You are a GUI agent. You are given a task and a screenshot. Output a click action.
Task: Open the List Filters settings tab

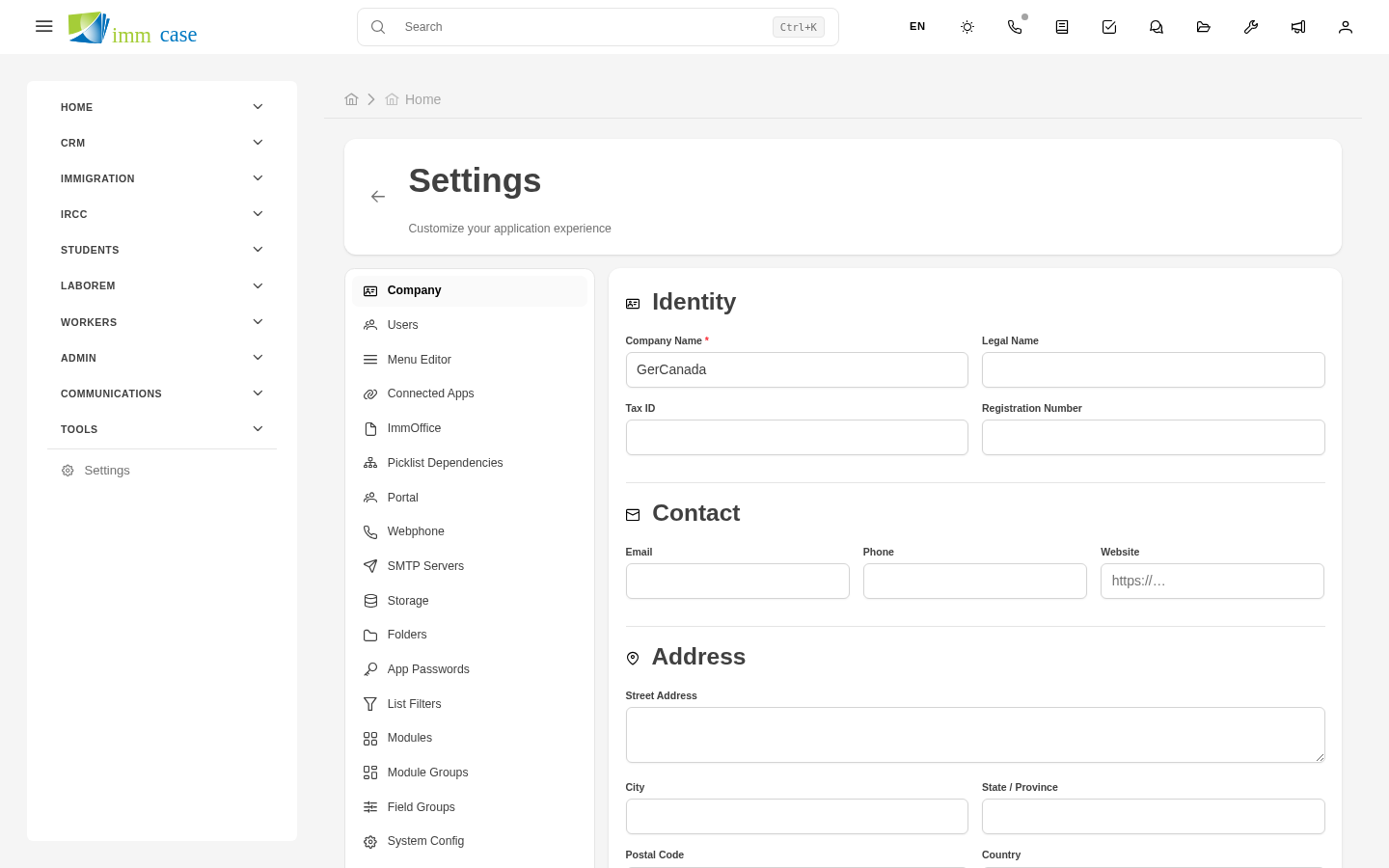coord(470,704)
